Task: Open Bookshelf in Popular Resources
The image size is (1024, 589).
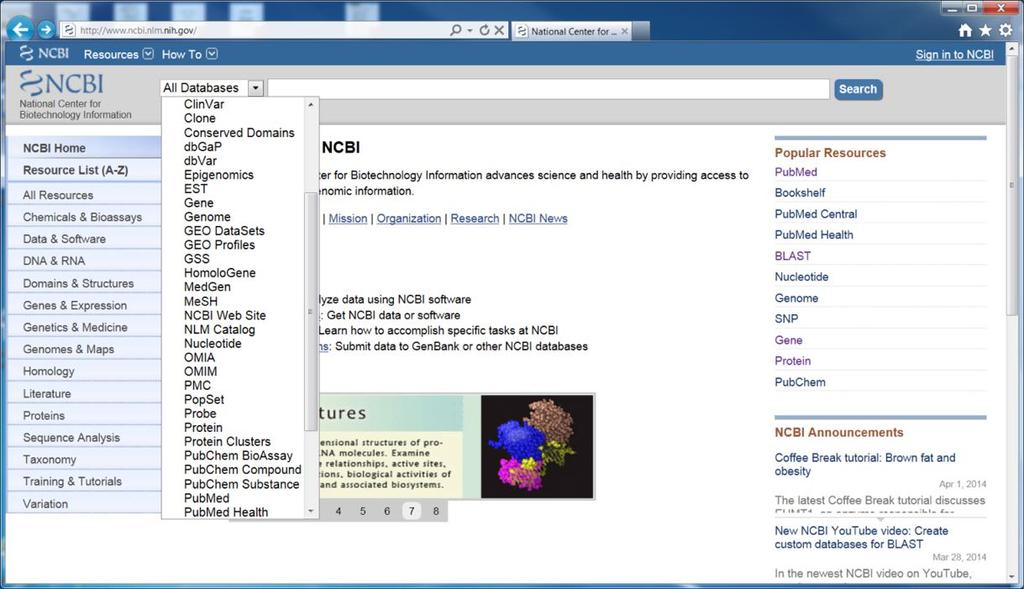Action: click(800, 193)
